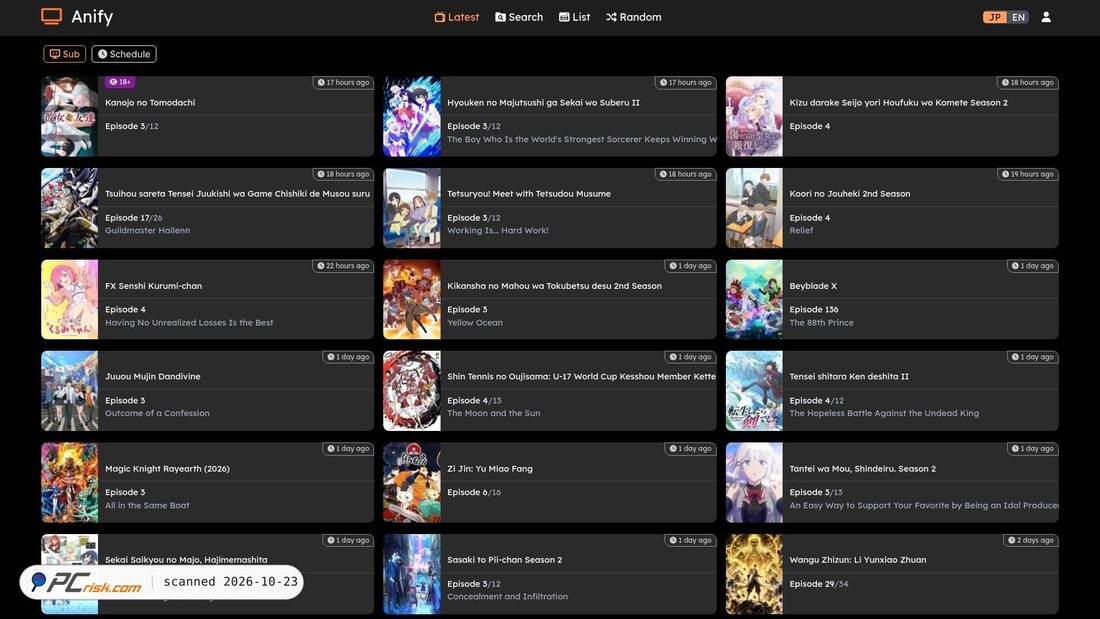Select Magic Knight Rayearth (2026) cover image
This screenshot has height=619, width=1100.
[x=69, y=483]
